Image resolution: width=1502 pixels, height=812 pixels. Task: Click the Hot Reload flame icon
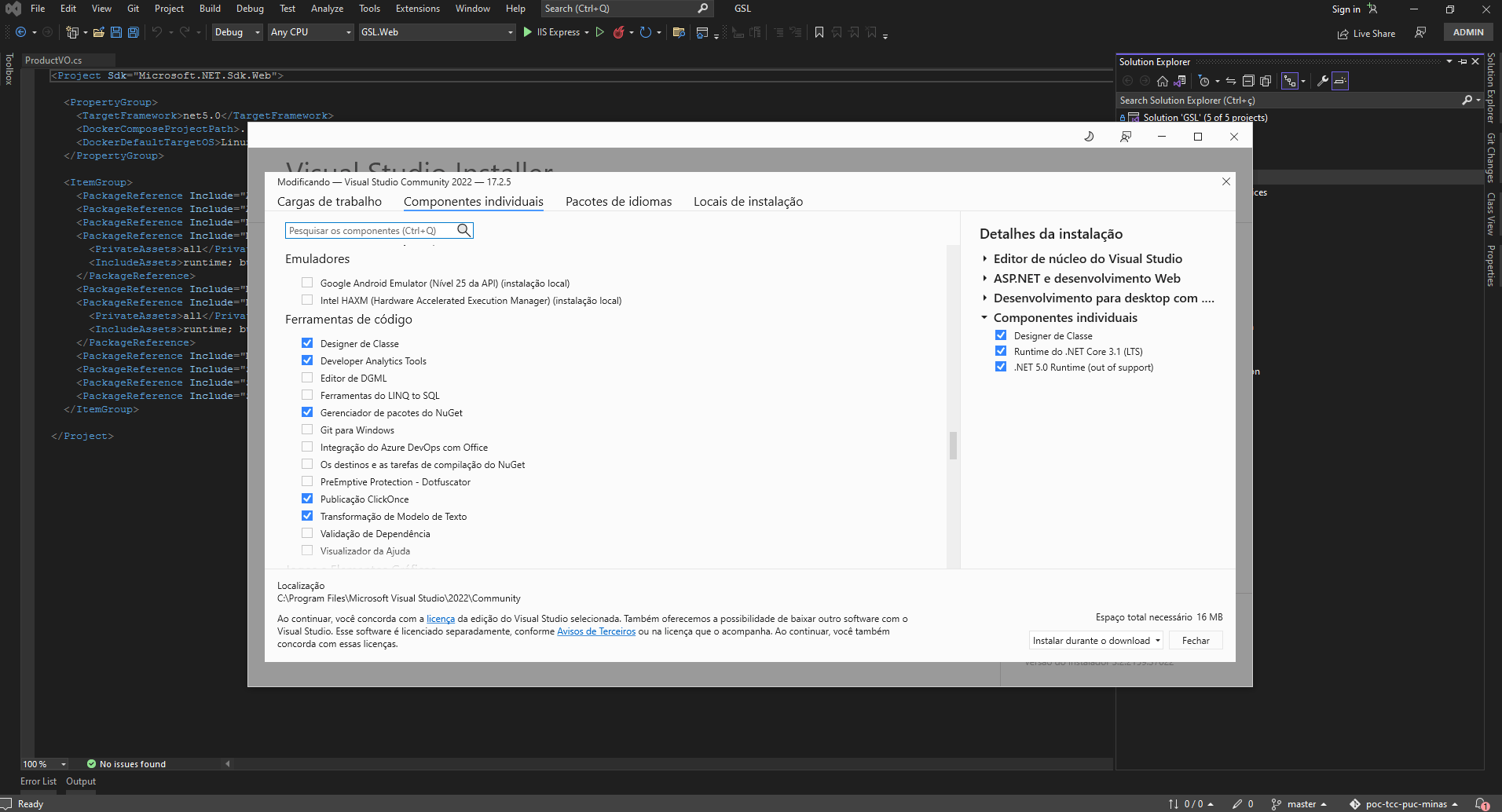pyautogui.click(x=619, y=32)
